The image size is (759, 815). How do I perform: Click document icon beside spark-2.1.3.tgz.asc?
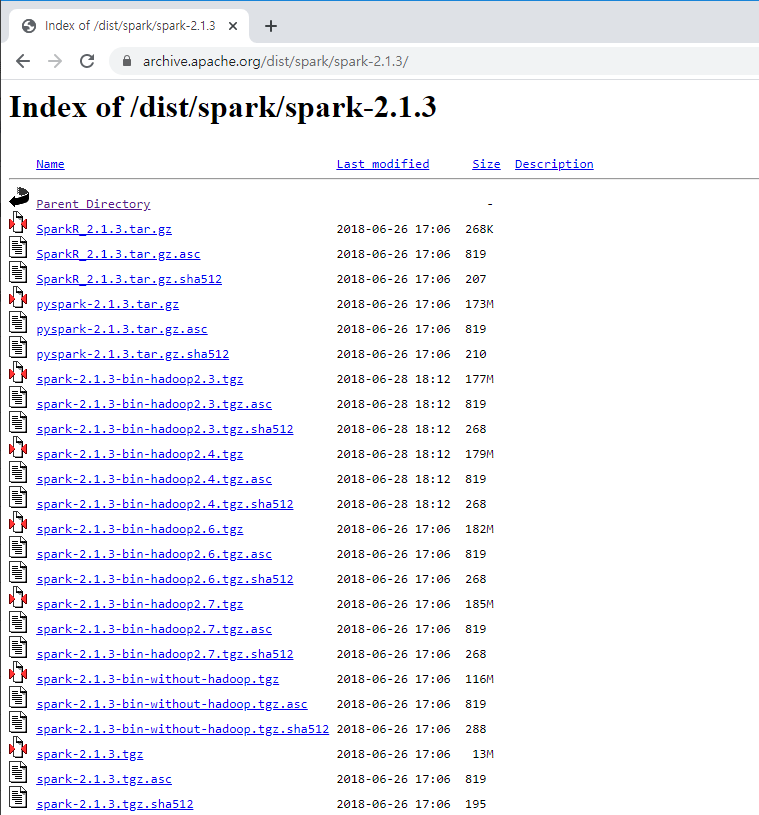click(18, 772)
